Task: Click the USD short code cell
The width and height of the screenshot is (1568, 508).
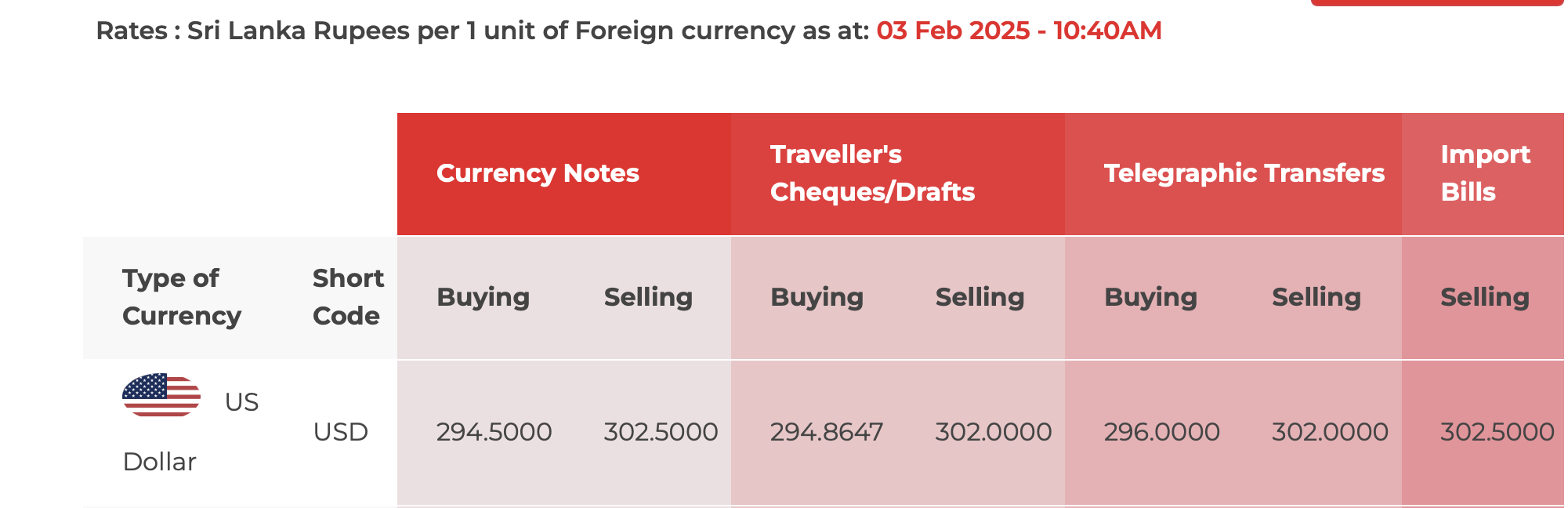Action: pyautogui.click(x=340, y=432)
